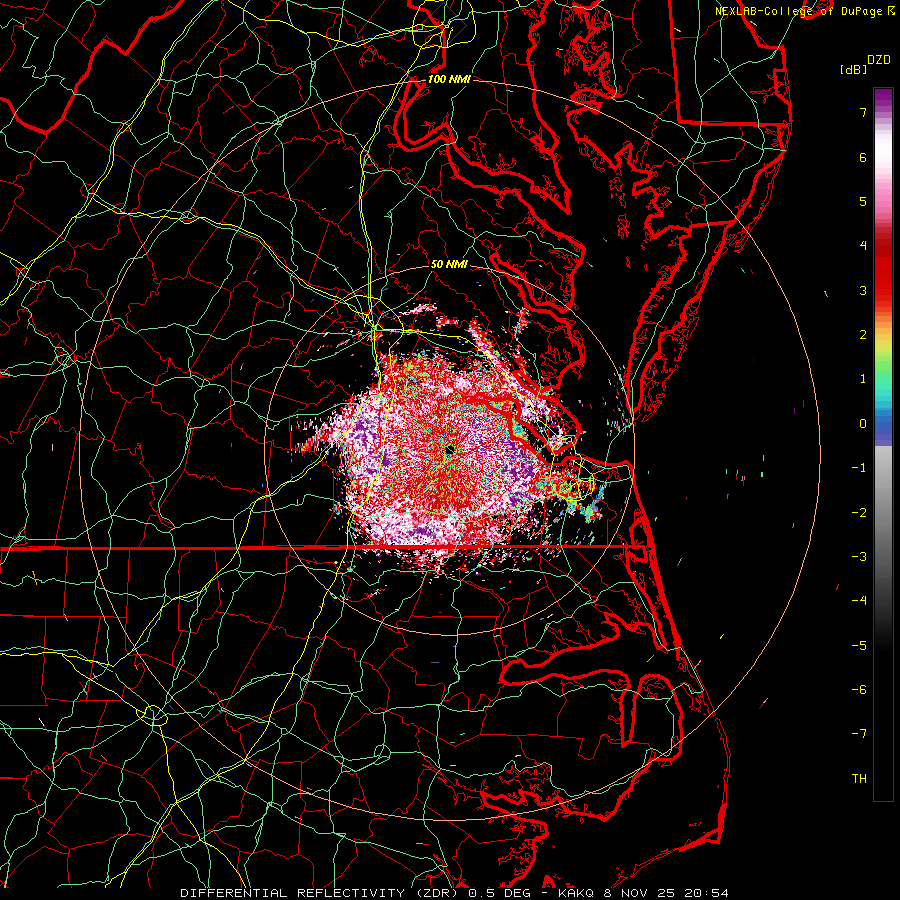Screen dimensions: 900x900
Task: Click the TH threshold label on scale
Action: (859, 778)
